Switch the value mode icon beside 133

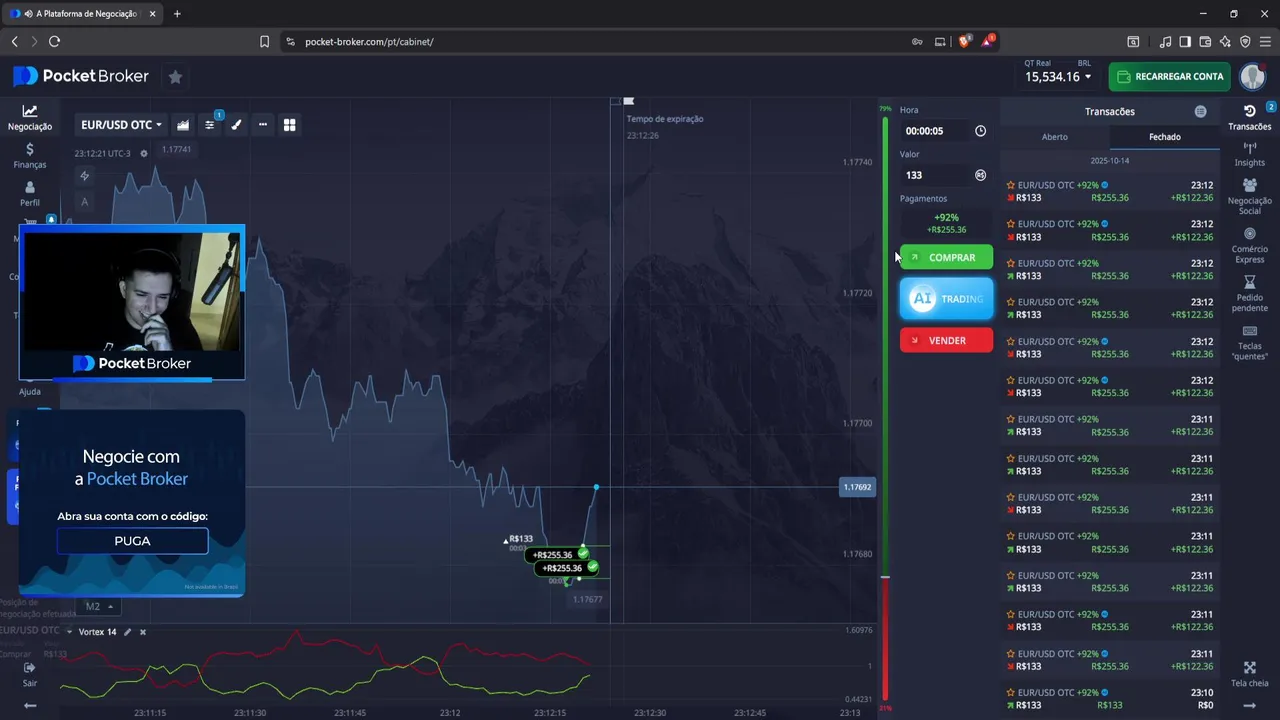(x=980, y=175)
